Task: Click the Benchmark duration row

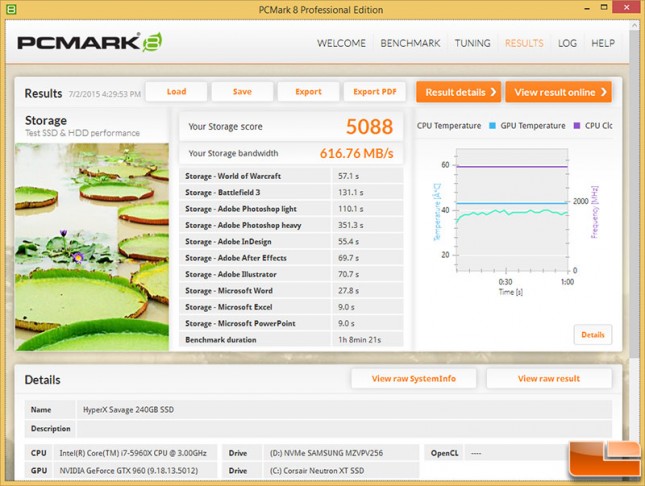Action: click(x=291, y=340)
